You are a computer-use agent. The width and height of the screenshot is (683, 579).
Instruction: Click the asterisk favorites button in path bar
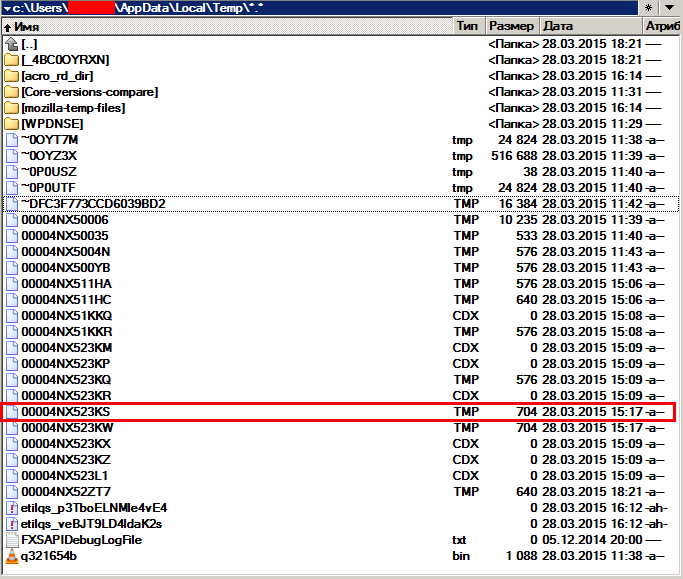click(x=649, y=7)
